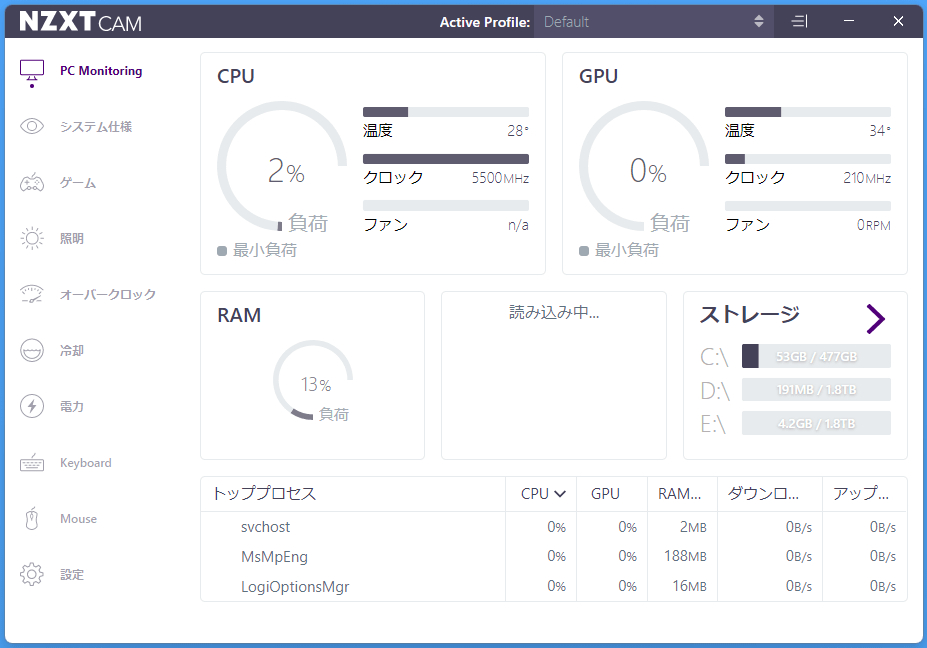Screen dimensions: 927x648
Task: Open the 照明 lighting sun icon
Action: [32, 239]
